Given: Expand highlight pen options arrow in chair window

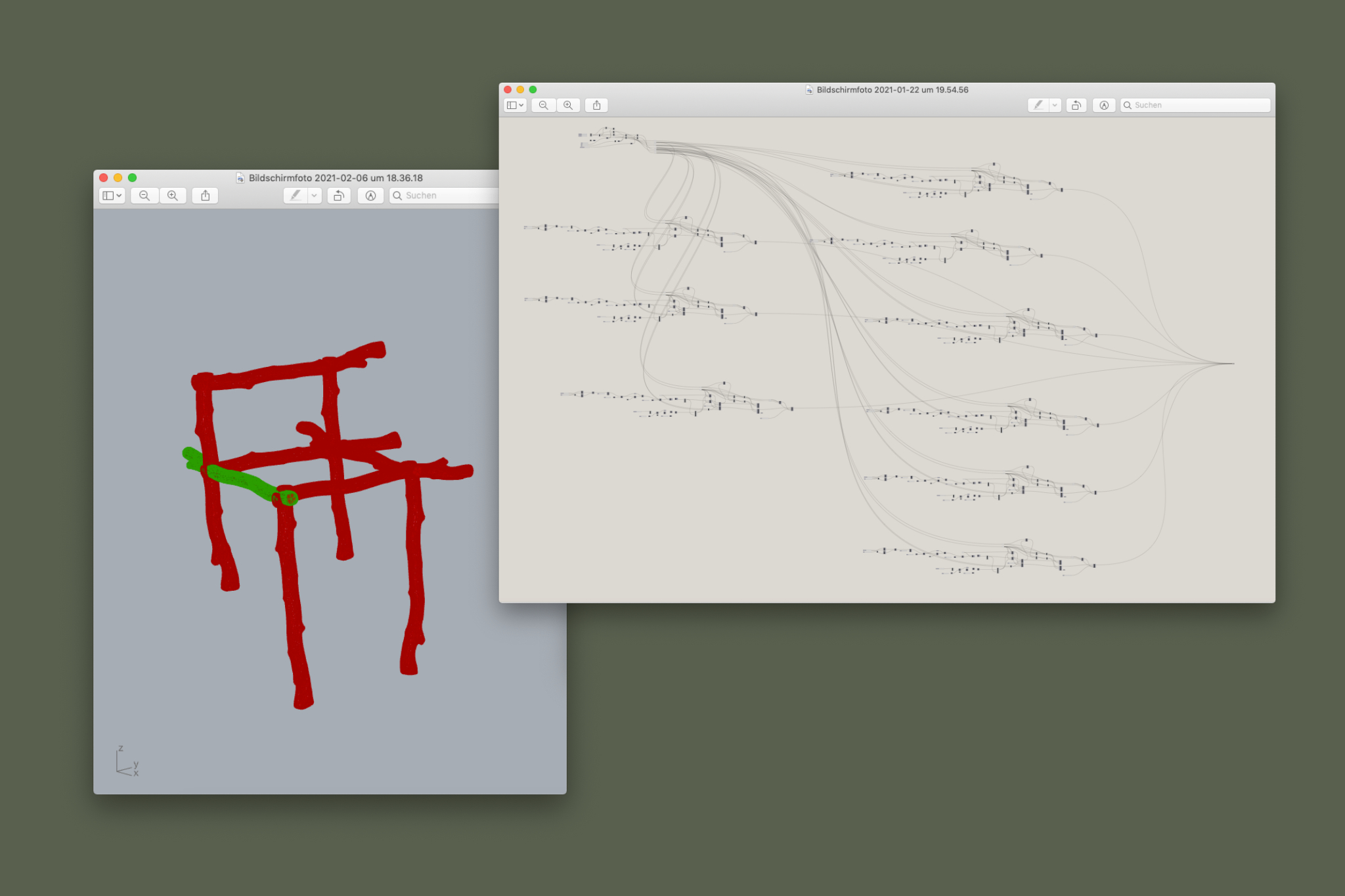Looking at the screenshot, I should point(315,196).
